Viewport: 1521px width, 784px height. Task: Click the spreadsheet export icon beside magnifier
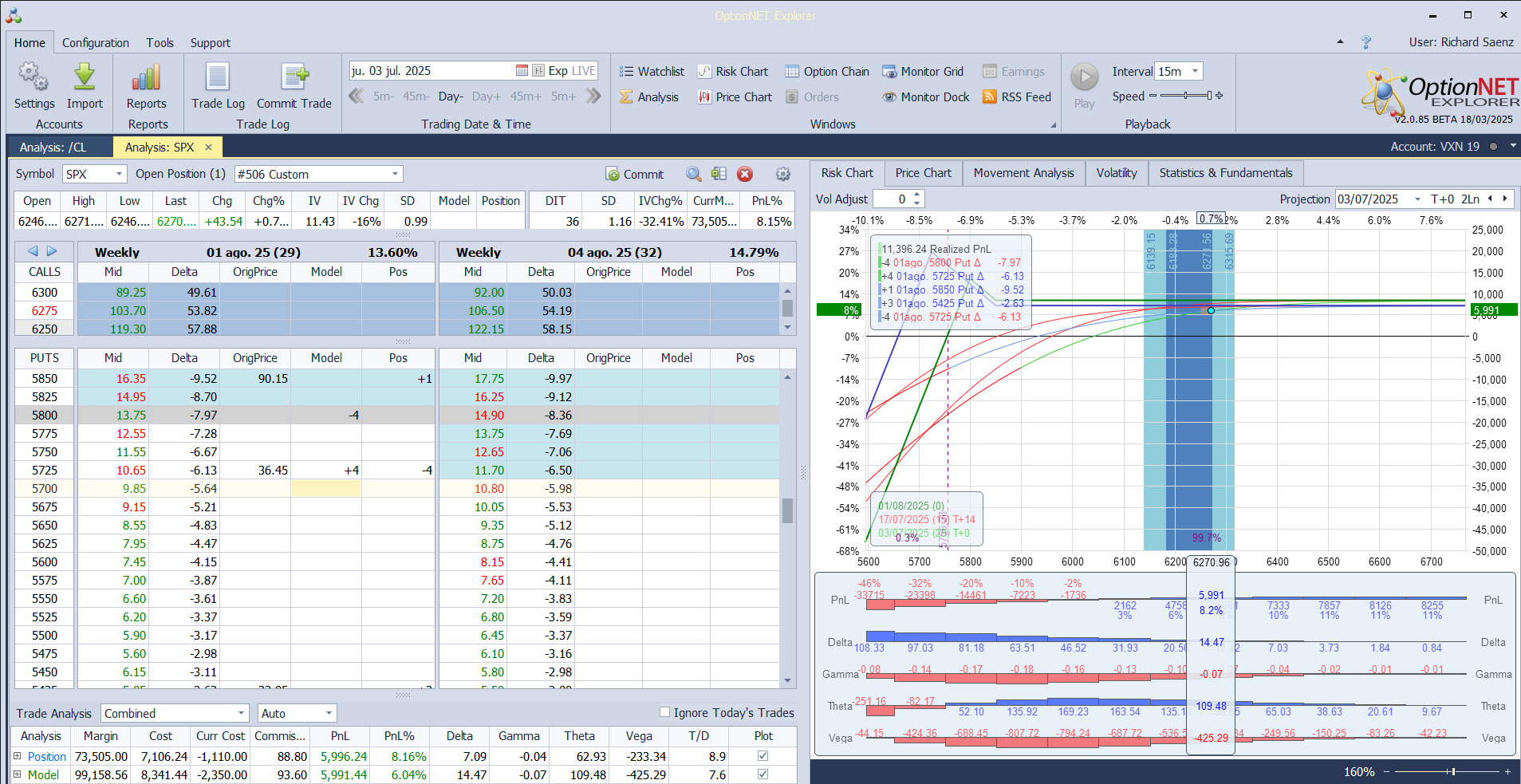click(719, 174)
